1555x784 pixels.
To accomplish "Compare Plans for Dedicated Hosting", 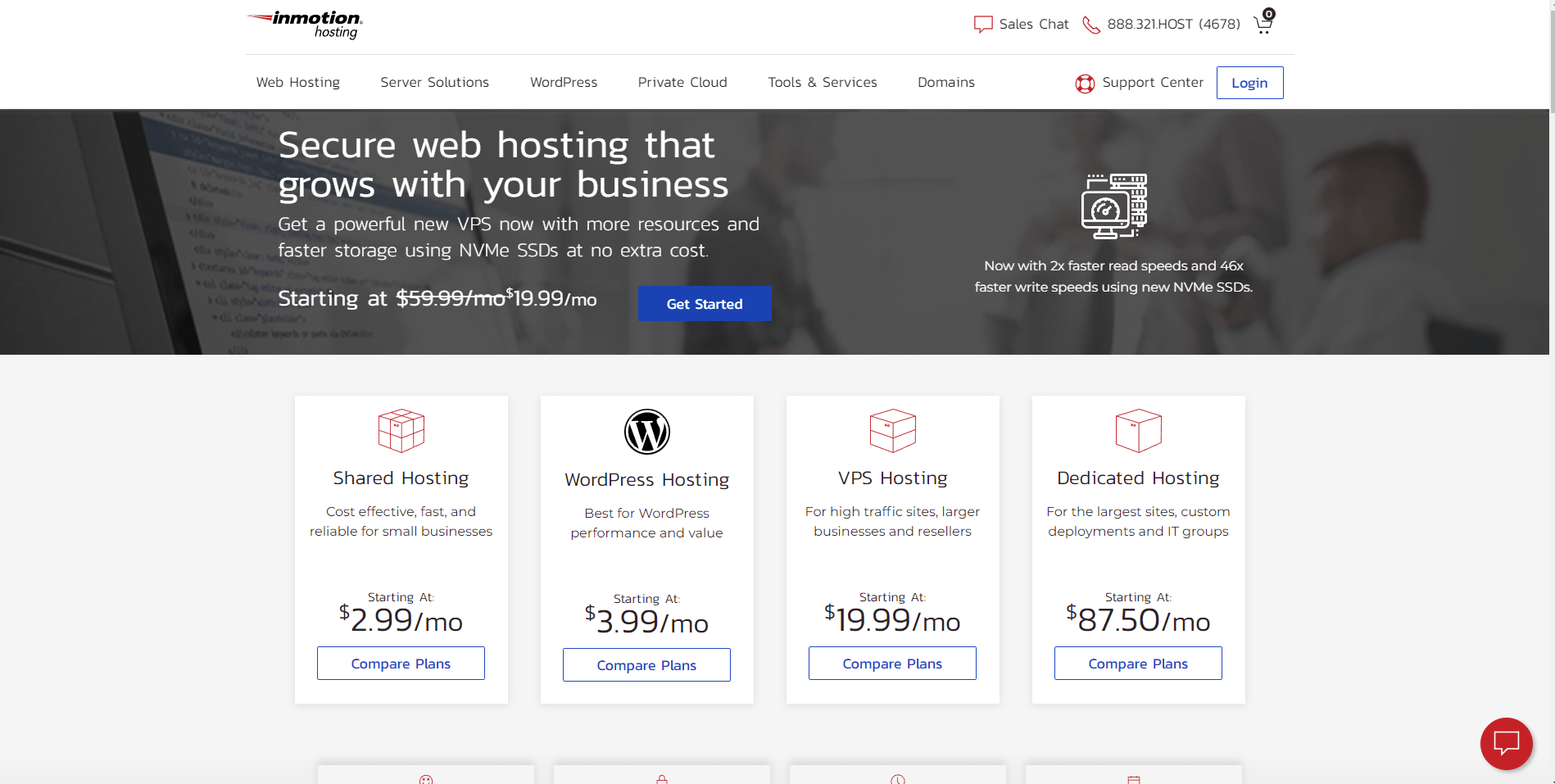I will click(1138, 664).
